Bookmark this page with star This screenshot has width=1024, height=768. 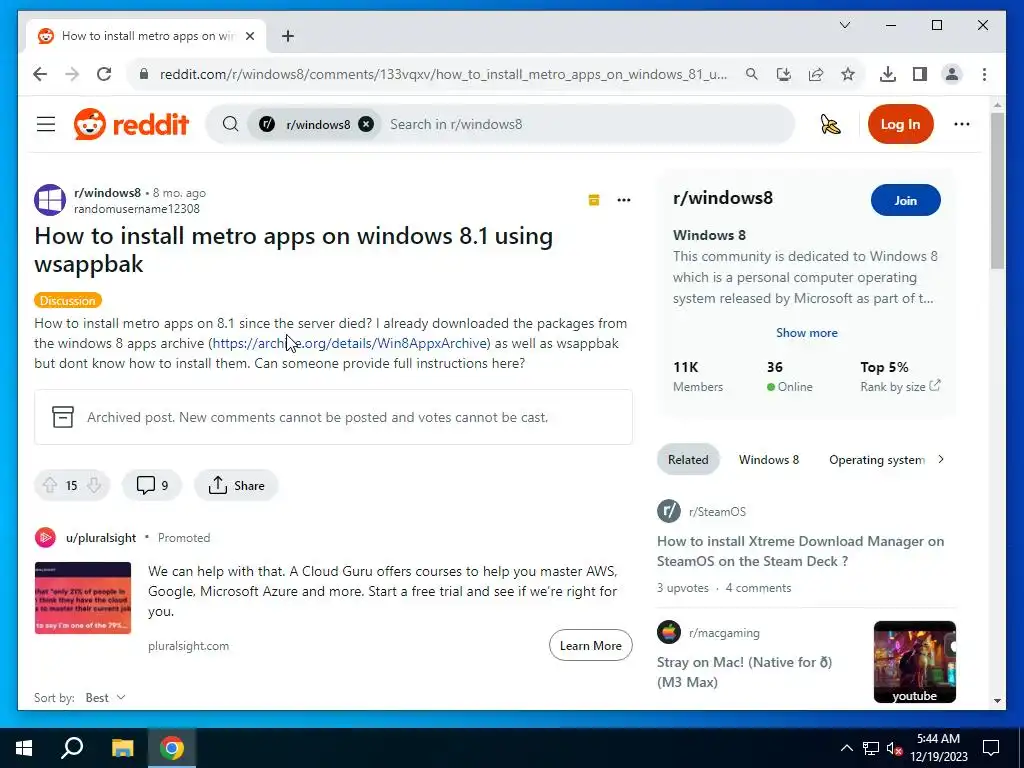[x=848, y=74]
